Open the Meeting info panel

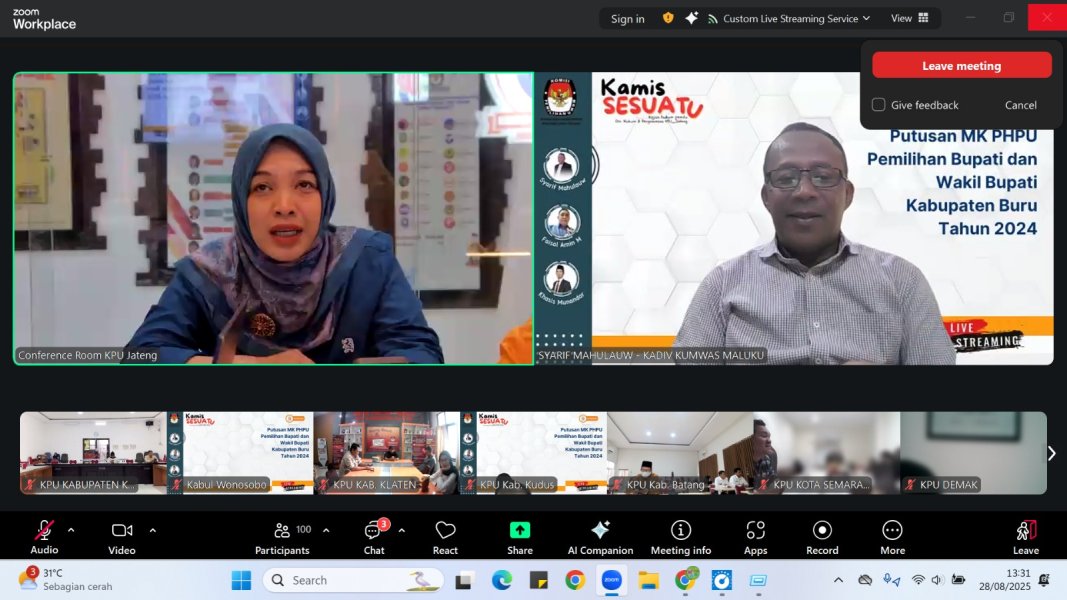(x=681, y=536)
